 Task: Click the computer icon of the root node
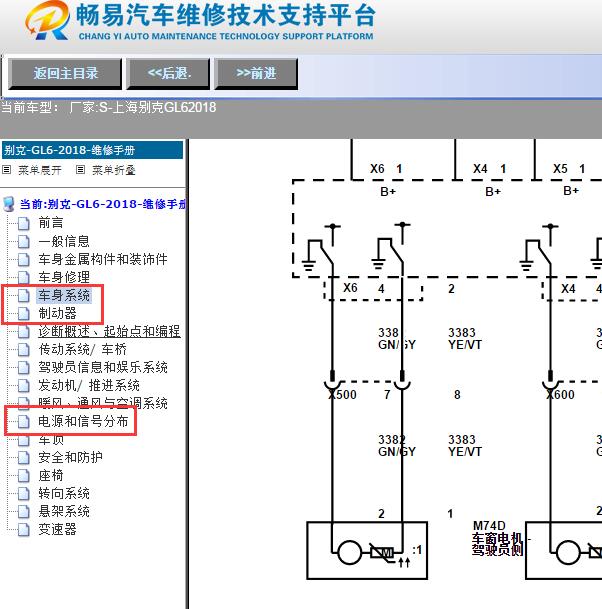[x=9, y=204]
